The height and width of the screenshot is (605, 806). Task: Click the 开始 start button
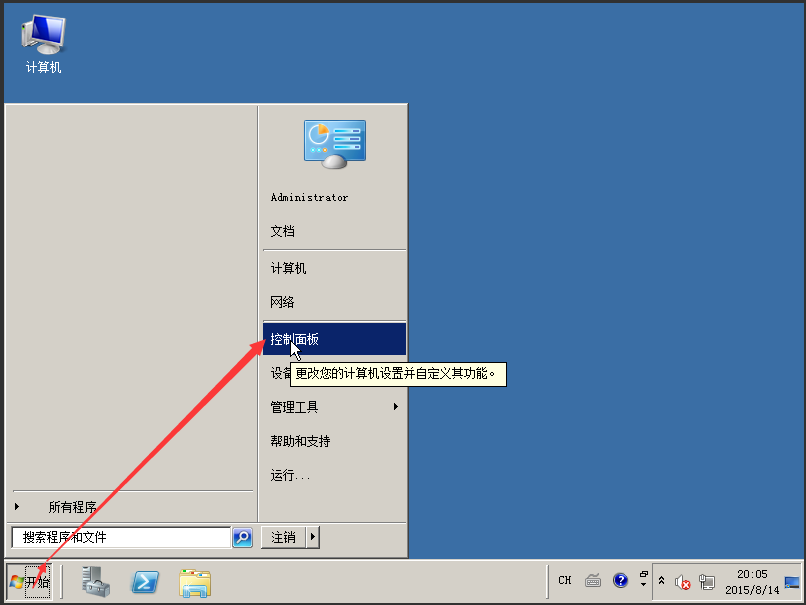tap(30, 582)
